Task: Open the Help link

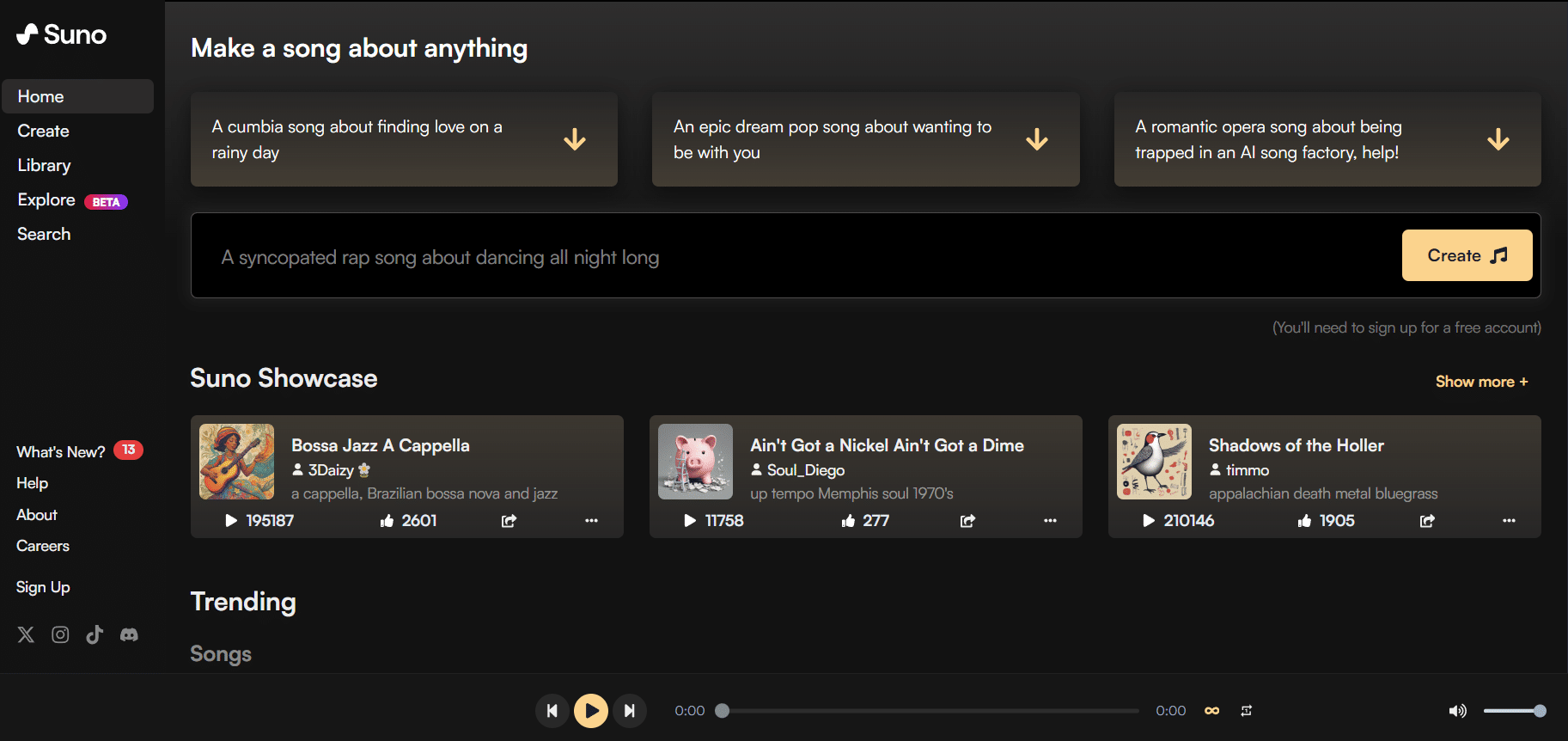Action: (33, 483)
